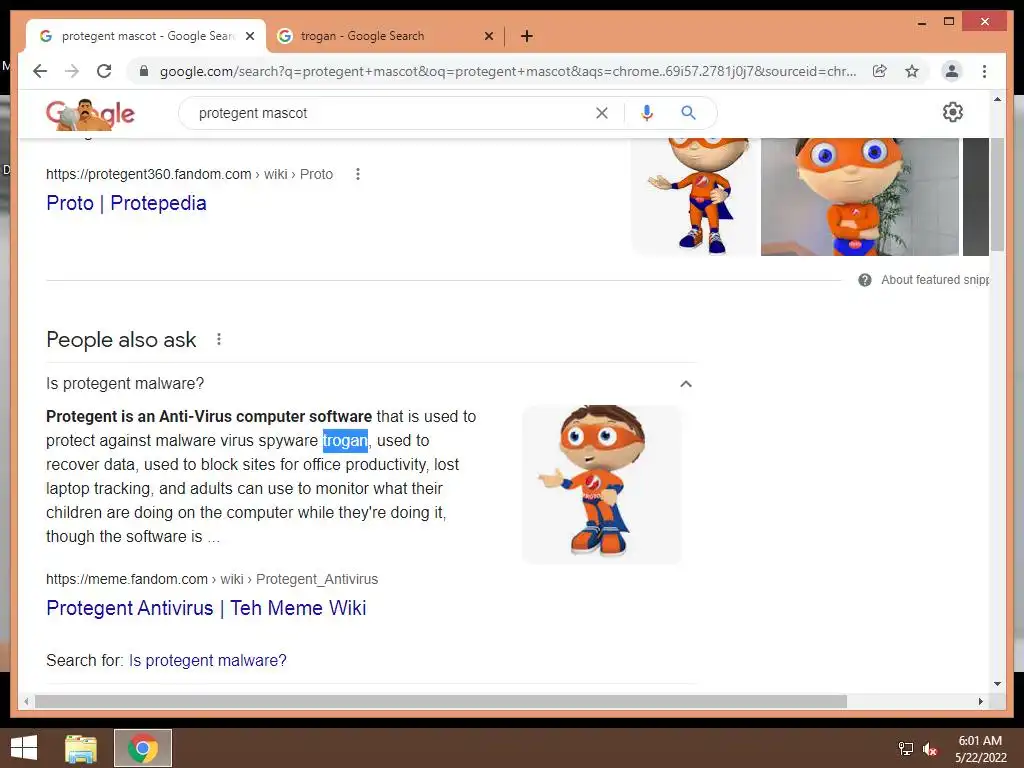Click the protegent360.fandom.com URL breadcrumb
The height and width of the screenshot is (768, 1024).
(x=189, y=174)
